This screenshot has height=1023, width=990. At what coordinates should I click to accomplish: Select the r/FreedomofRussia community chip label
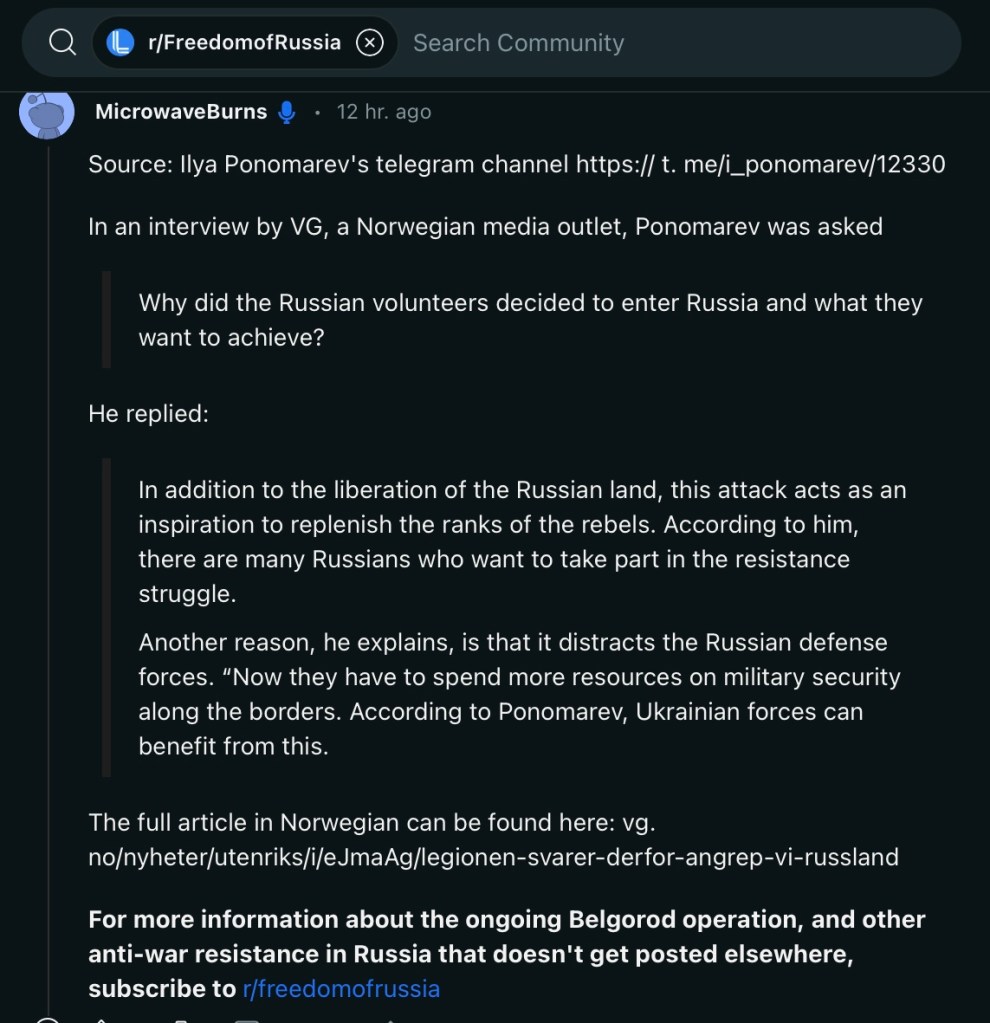244,43
